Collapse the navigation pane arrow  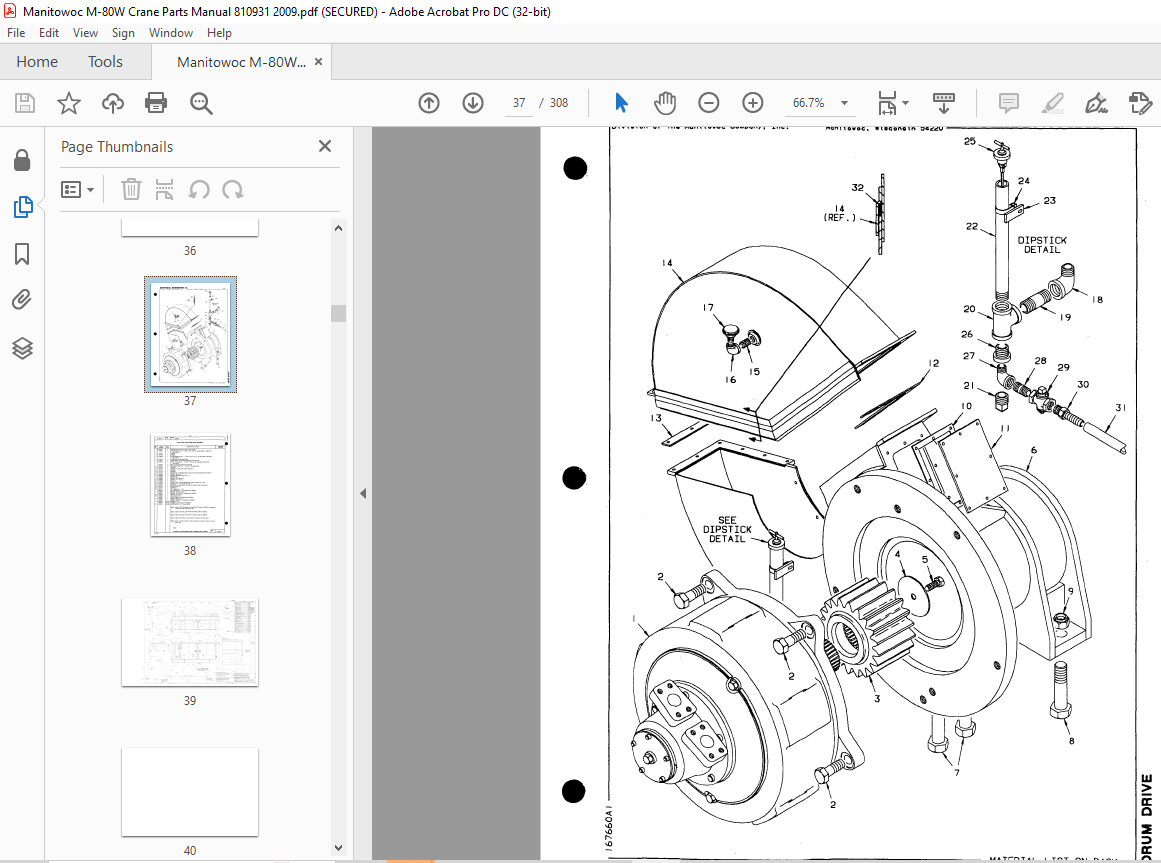[363, 493]
